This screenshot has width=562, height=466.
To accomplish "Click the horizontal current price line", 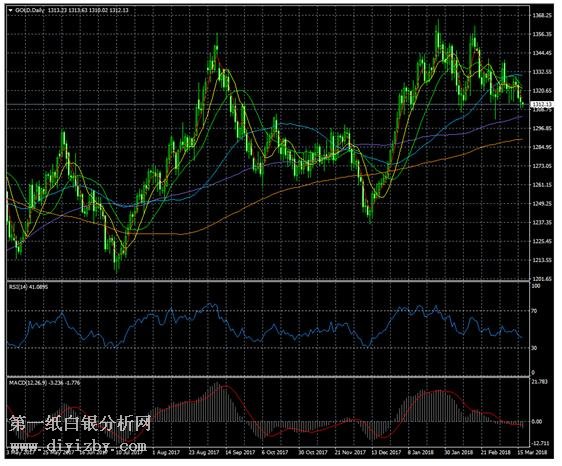I will (x=268, y=104).
